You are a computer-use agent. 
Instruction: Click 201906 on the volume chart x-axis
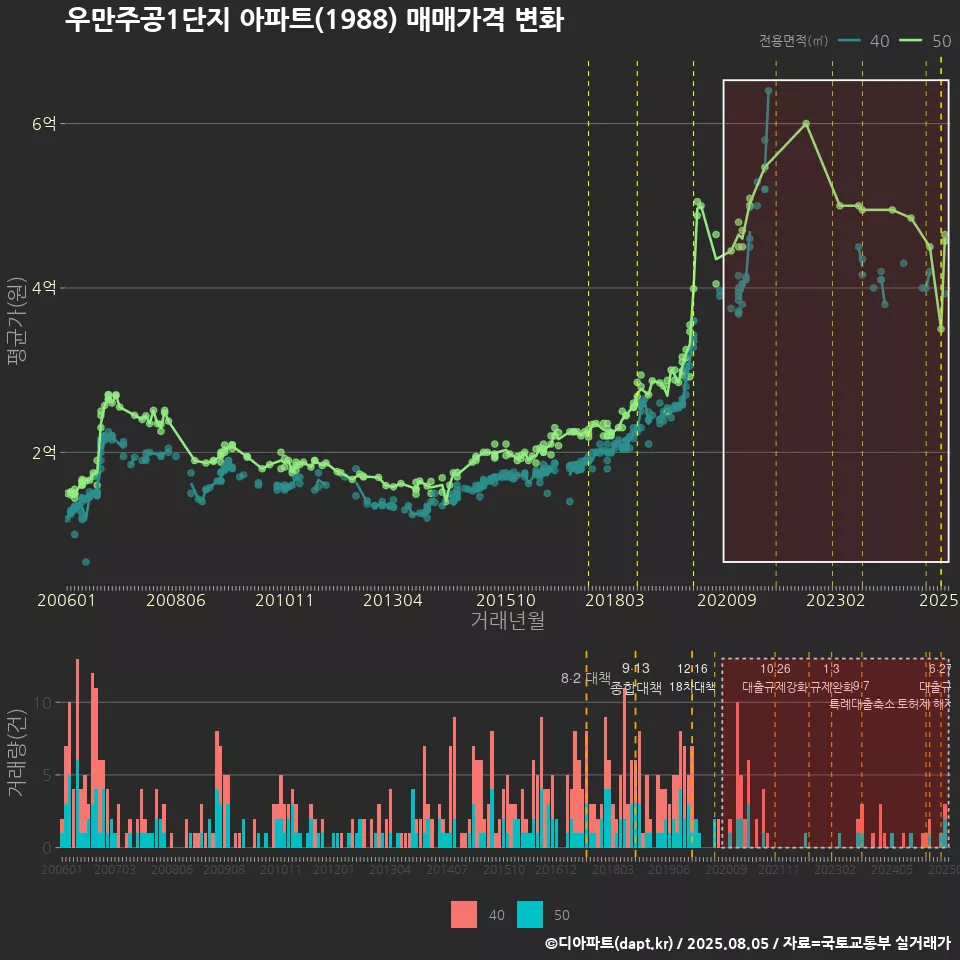(669, 869)
